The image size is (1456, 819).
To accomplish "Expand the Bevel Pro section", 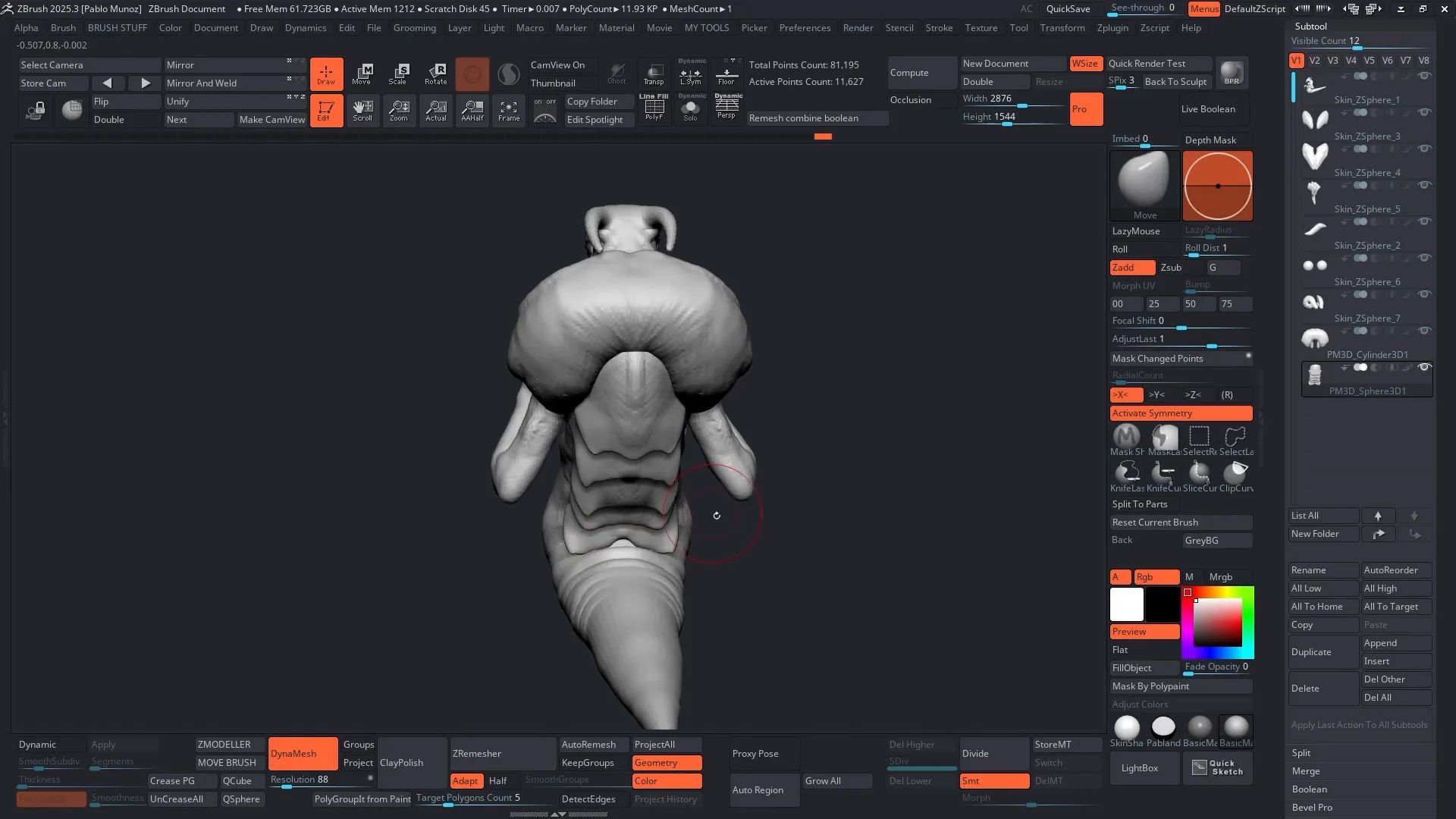I will point(1312,808).
